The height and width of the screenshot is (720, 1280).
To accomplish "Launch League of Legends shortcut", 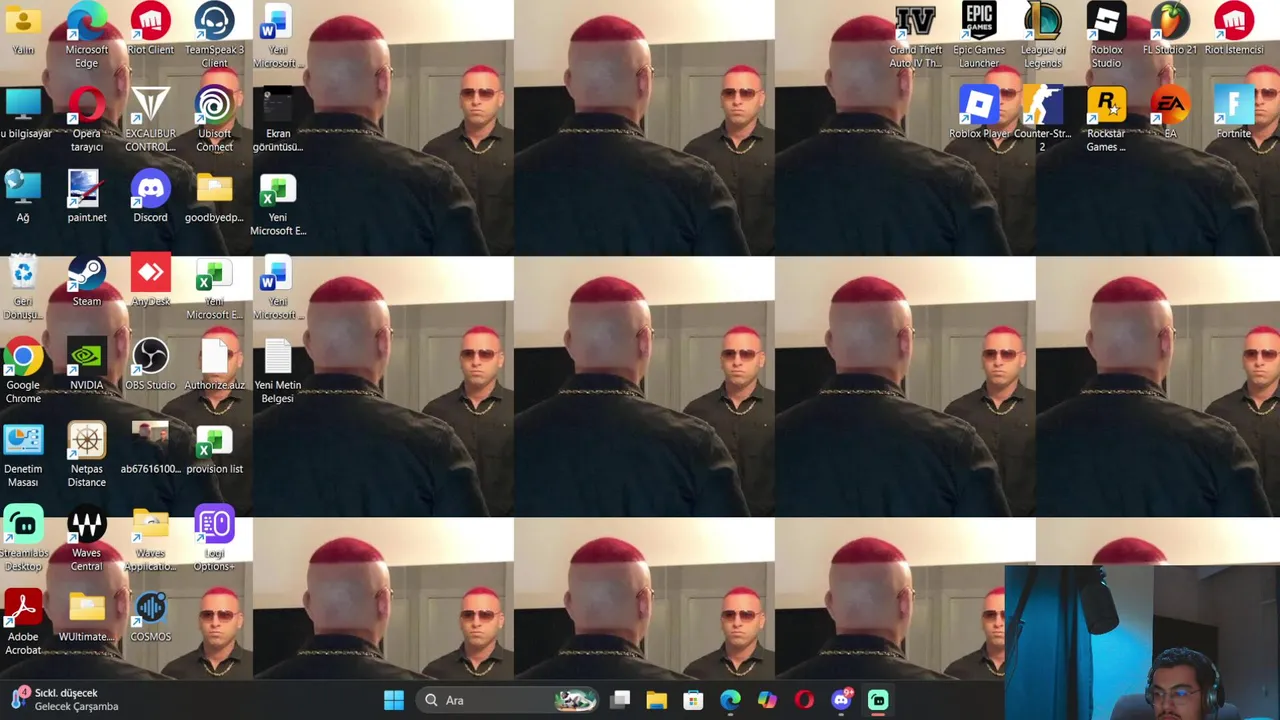I will coord(1042,35).
